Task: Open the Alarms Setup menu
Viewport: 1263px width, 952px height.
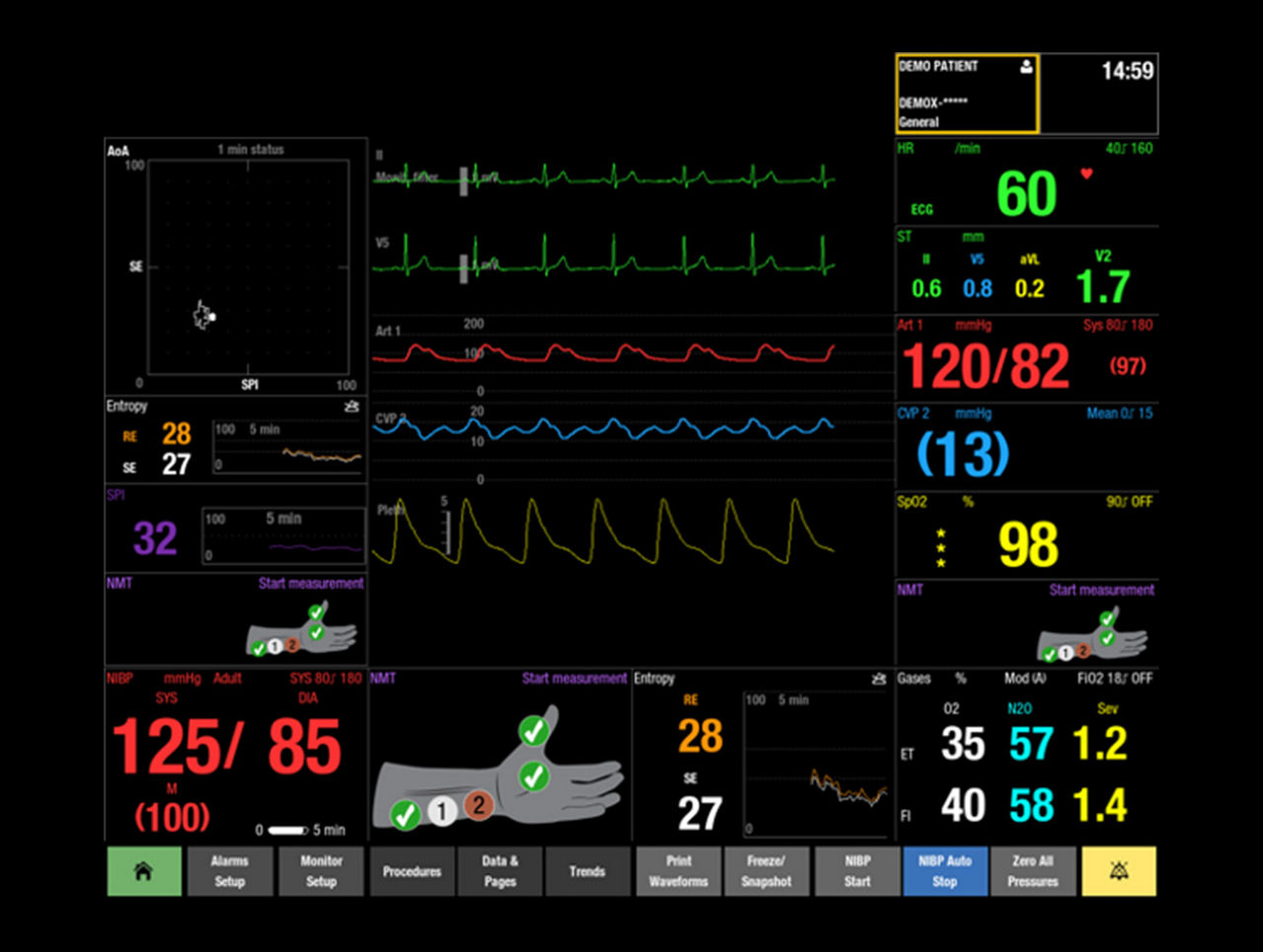Action: click(229, 871)
